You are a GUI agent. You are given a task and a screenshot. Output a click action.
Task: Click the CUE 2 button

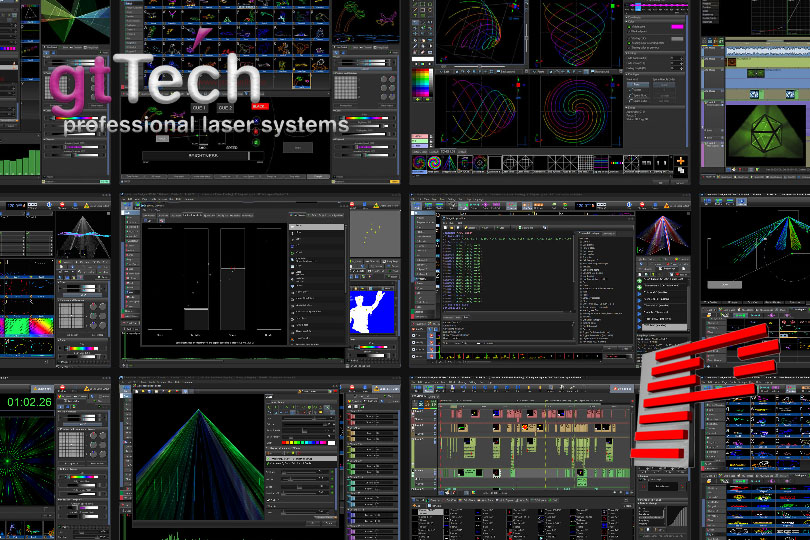point(225,108)
